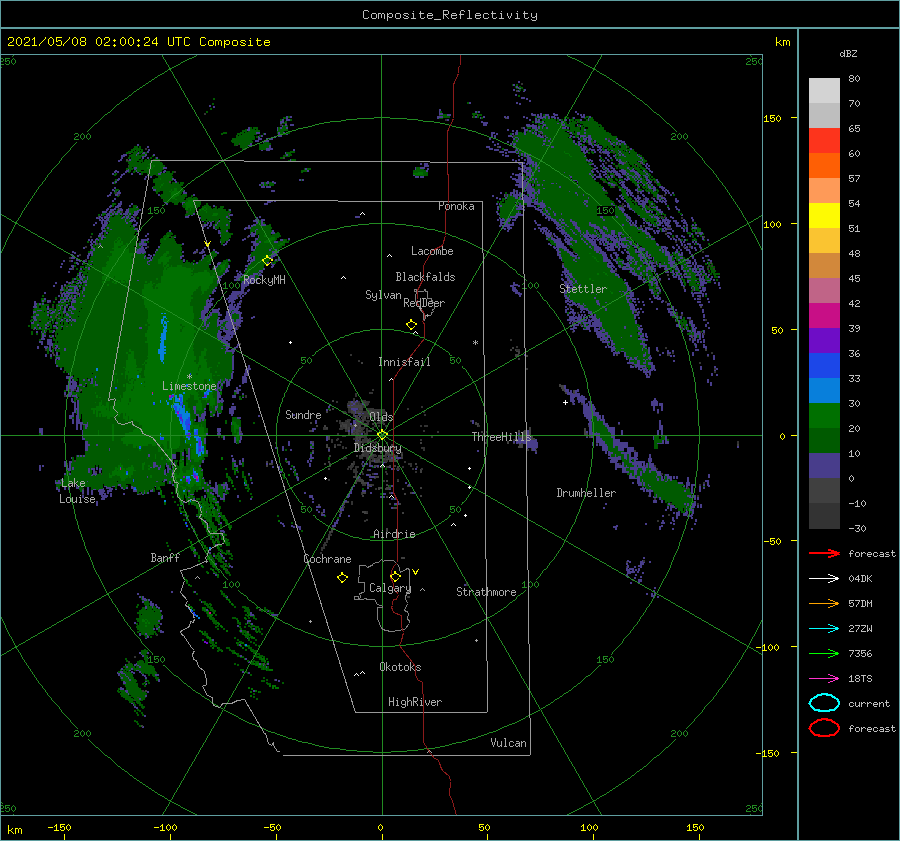Click the 'km' unit label at top right
This screenshot has width=900, height=841.
coord(782,42)
